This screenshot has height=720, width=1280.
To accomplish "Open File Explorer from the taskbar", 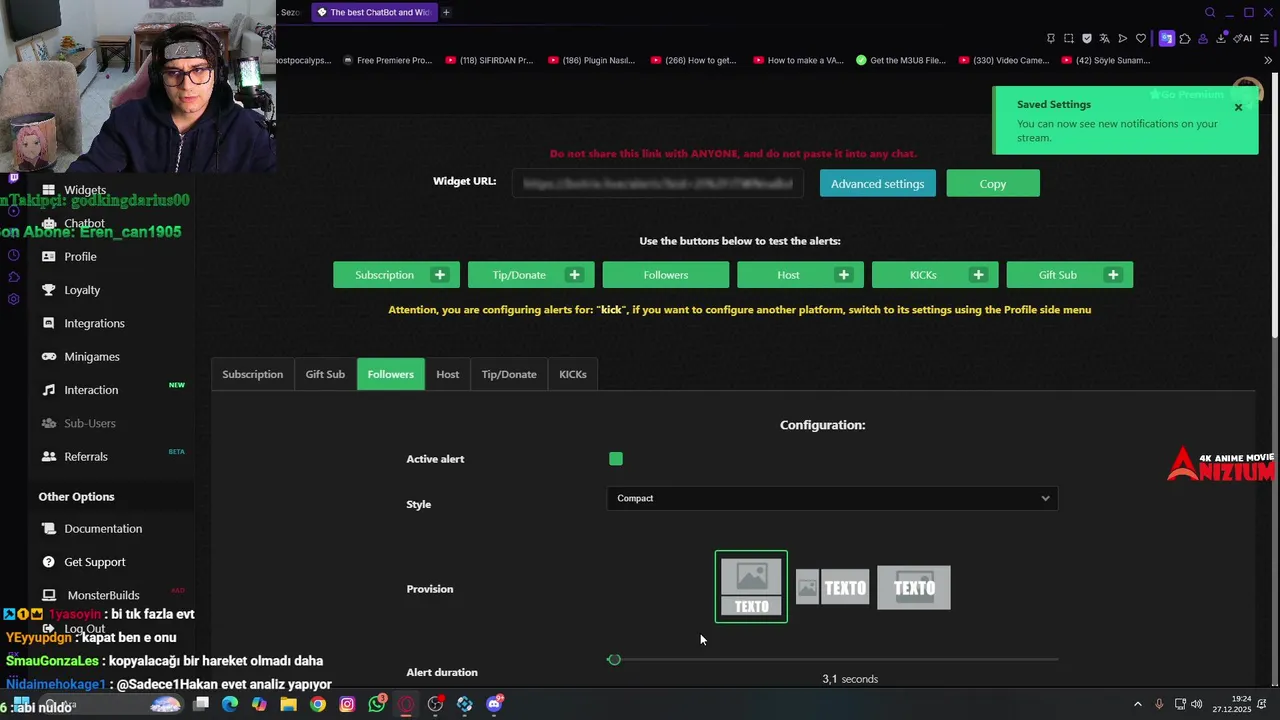I will point(288,704).
